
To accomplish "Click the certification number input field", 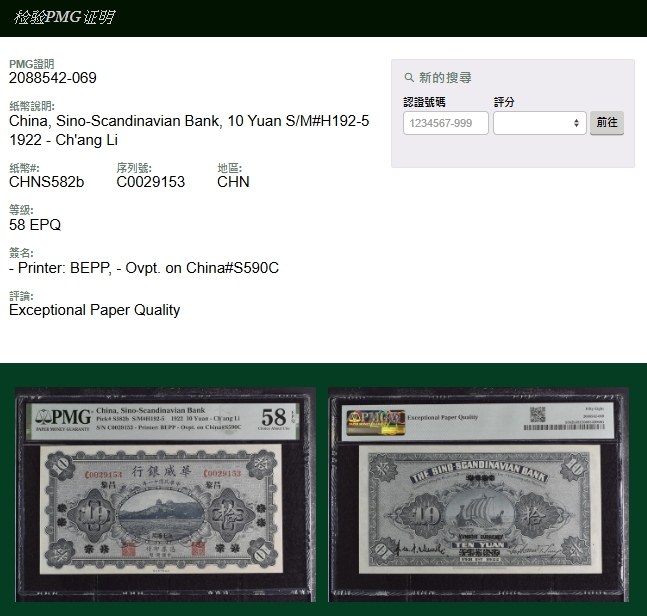I will click(x=446, y=123).
